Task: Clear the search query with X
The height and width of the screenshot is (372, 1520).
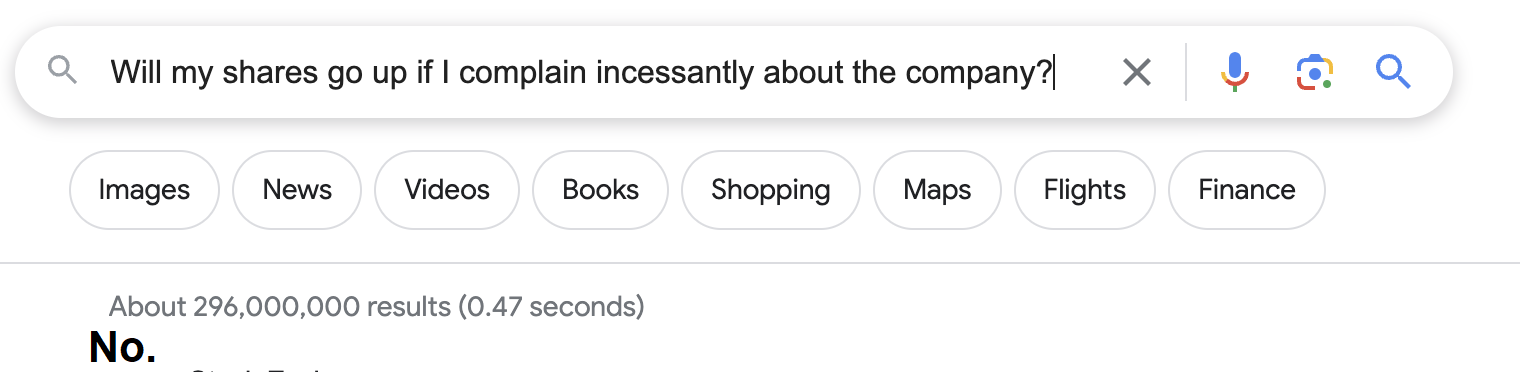Action: 1137,72
